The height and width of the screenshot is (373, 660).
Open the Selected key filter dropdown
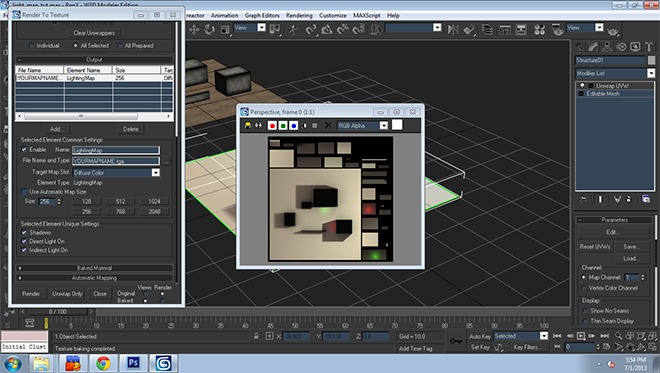pyautogui.click(x=544, y=336)
